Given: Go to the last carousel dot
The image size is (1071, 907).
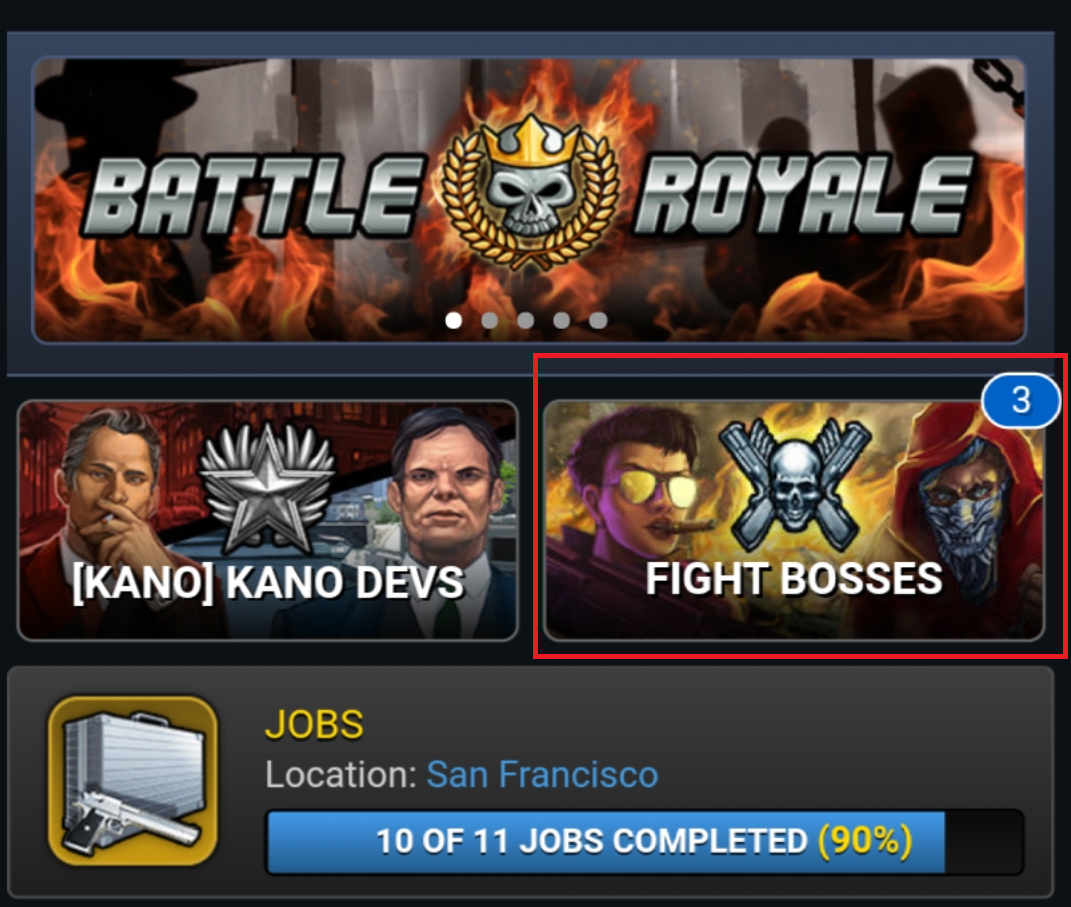Looking at the screenshot, I should (x=598, y=320).
